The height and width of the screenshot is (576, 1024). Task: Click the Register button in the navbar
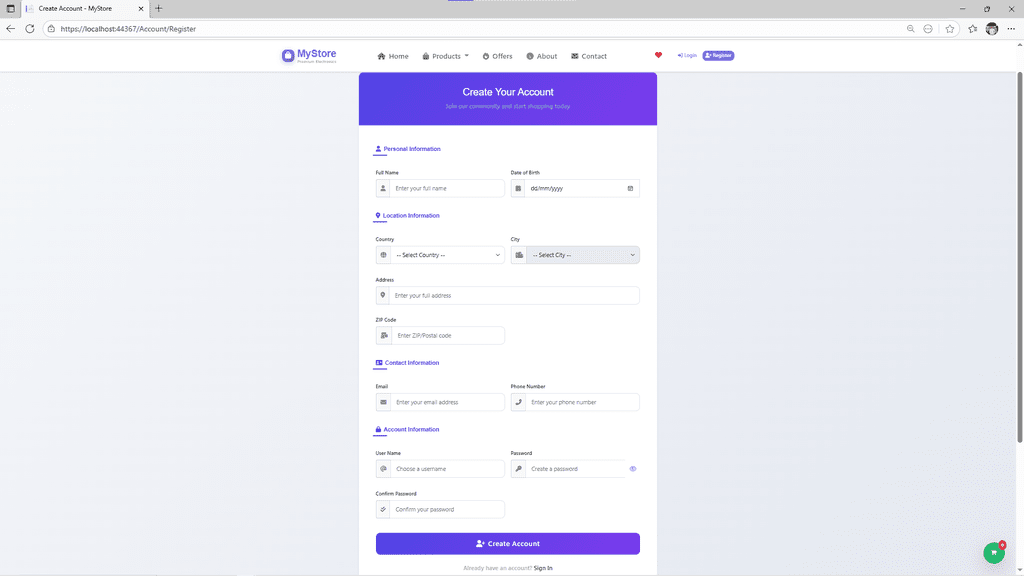click(718, 56)
